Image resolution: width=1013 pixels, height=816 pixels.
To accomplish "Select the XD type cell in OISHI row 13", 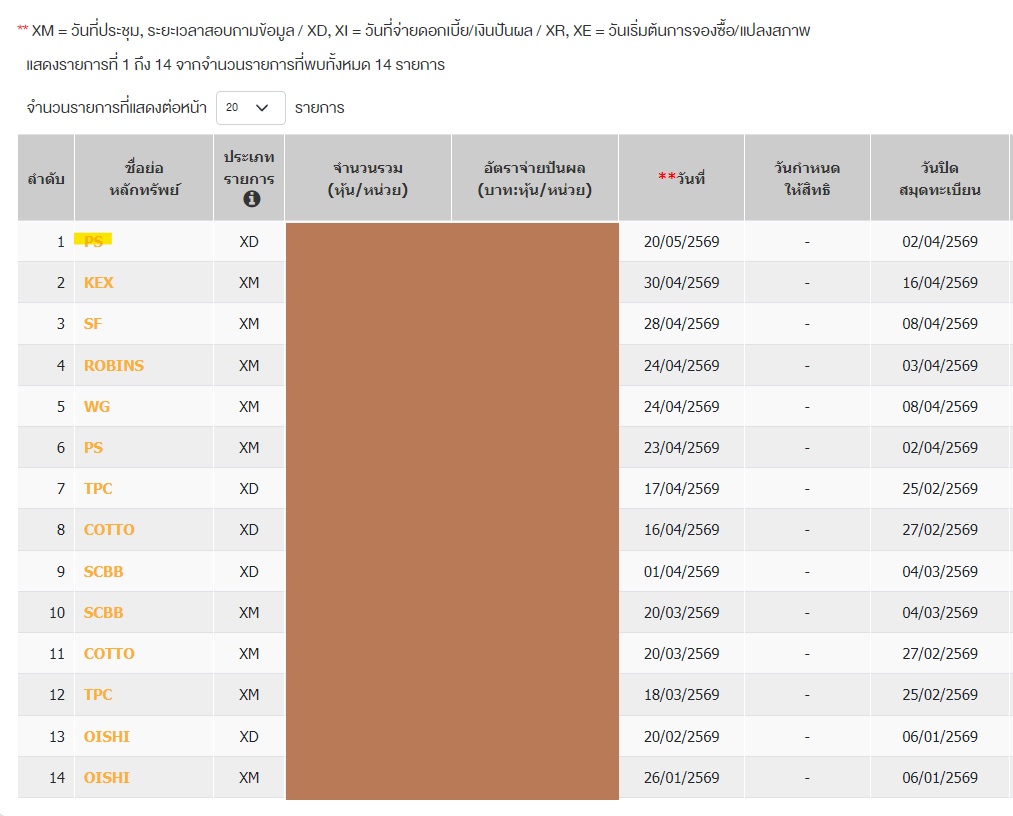I will [249, 737].
